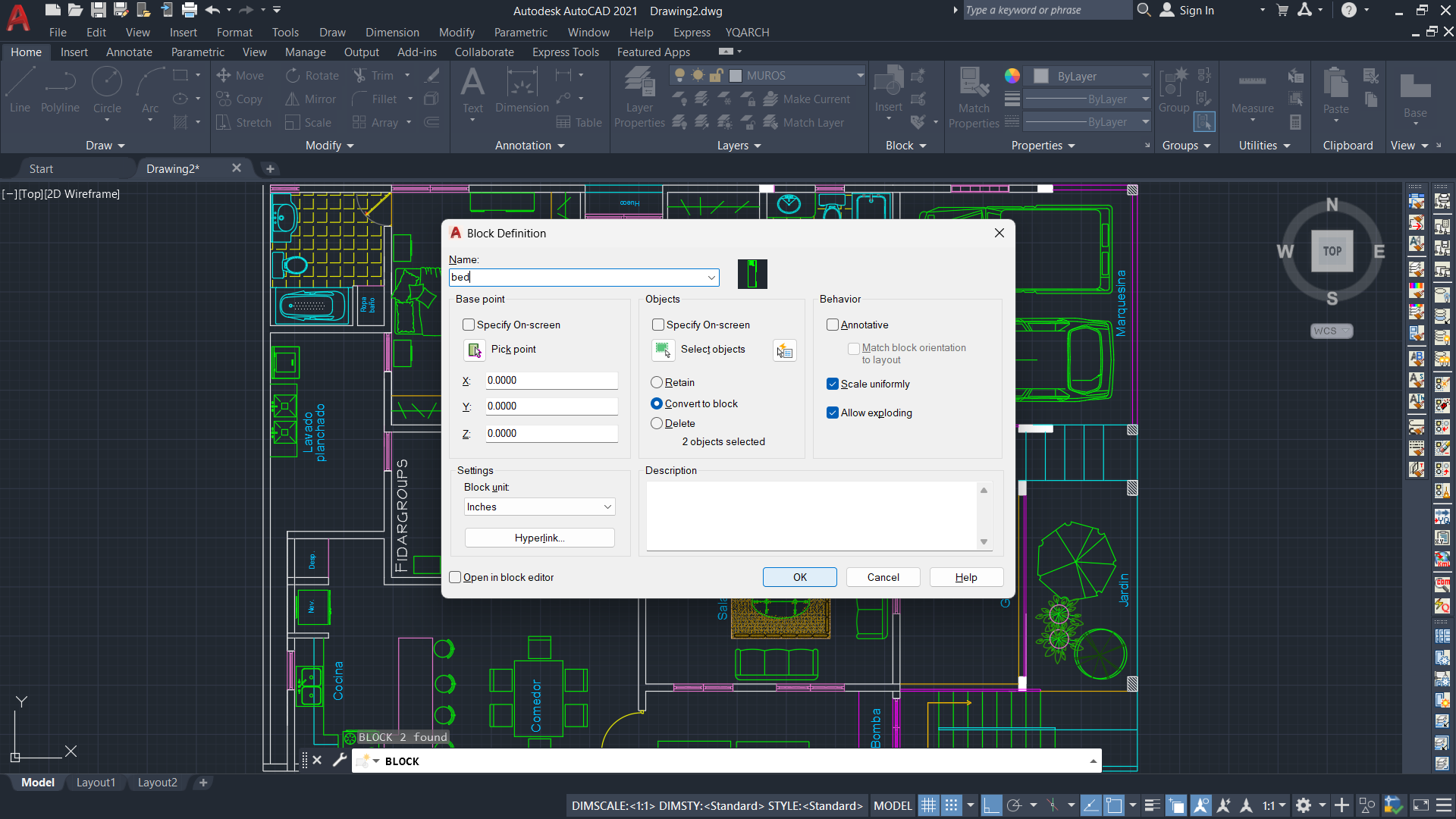
Task: Expand the Modify panel flyout
Action: (x=330, y=146)
